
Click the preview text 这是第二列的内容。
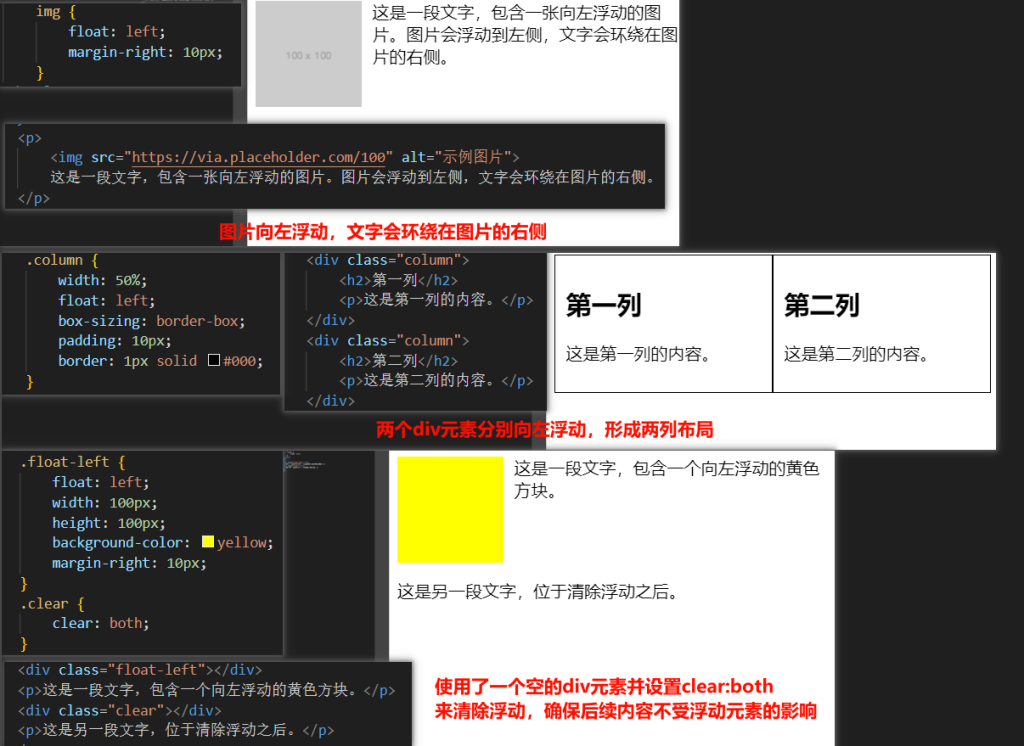click(856, 353)
